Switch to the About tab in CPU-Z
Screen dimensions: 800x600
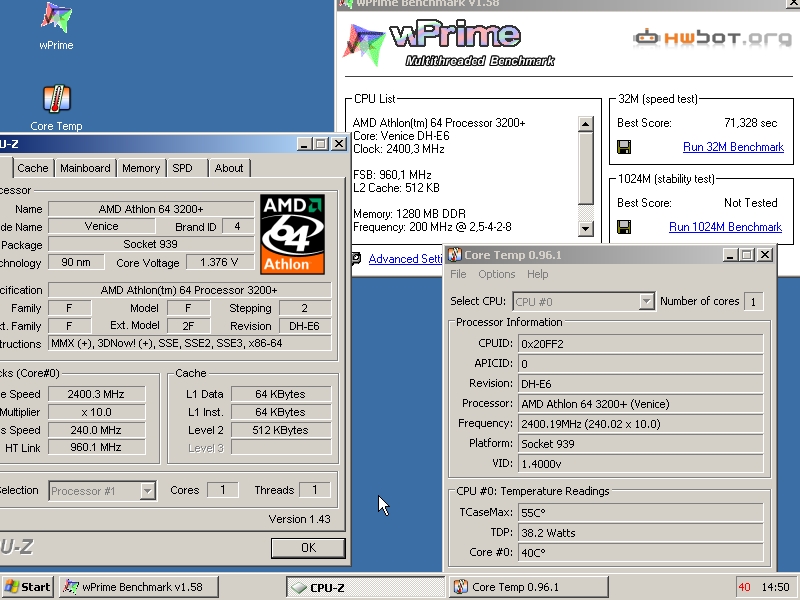229,168
